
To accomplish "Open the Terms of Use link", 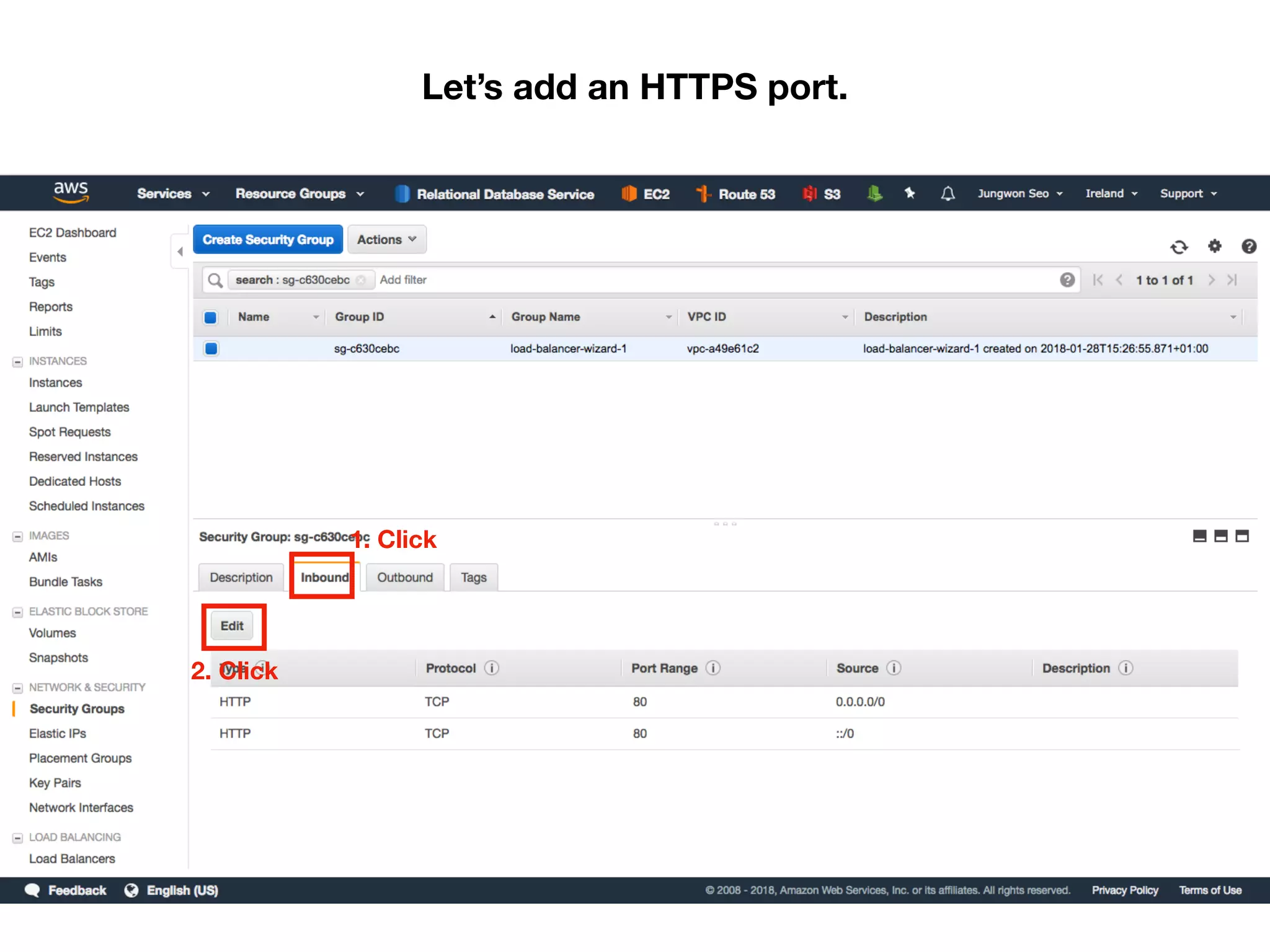I will (x=1210, y=890).
